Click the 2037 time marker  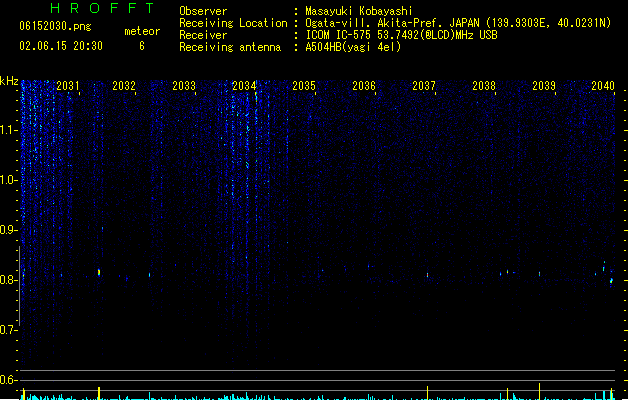point(424,86)
